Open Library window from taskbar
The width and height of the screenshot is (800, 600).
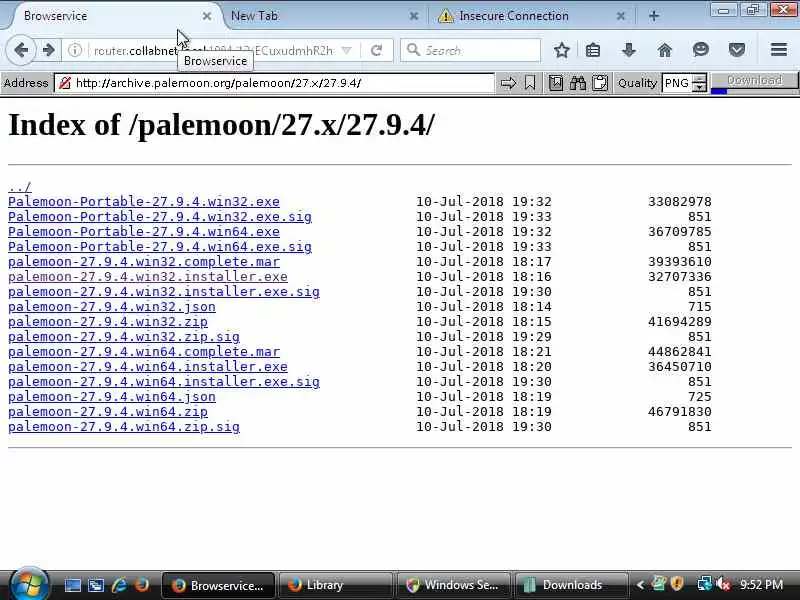(335, 585)
